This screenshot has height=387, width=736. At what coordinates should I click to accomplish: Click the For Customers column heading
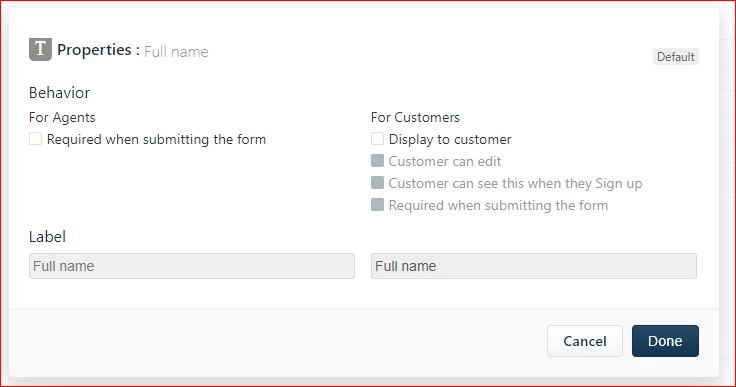click(x=415, y=117)
